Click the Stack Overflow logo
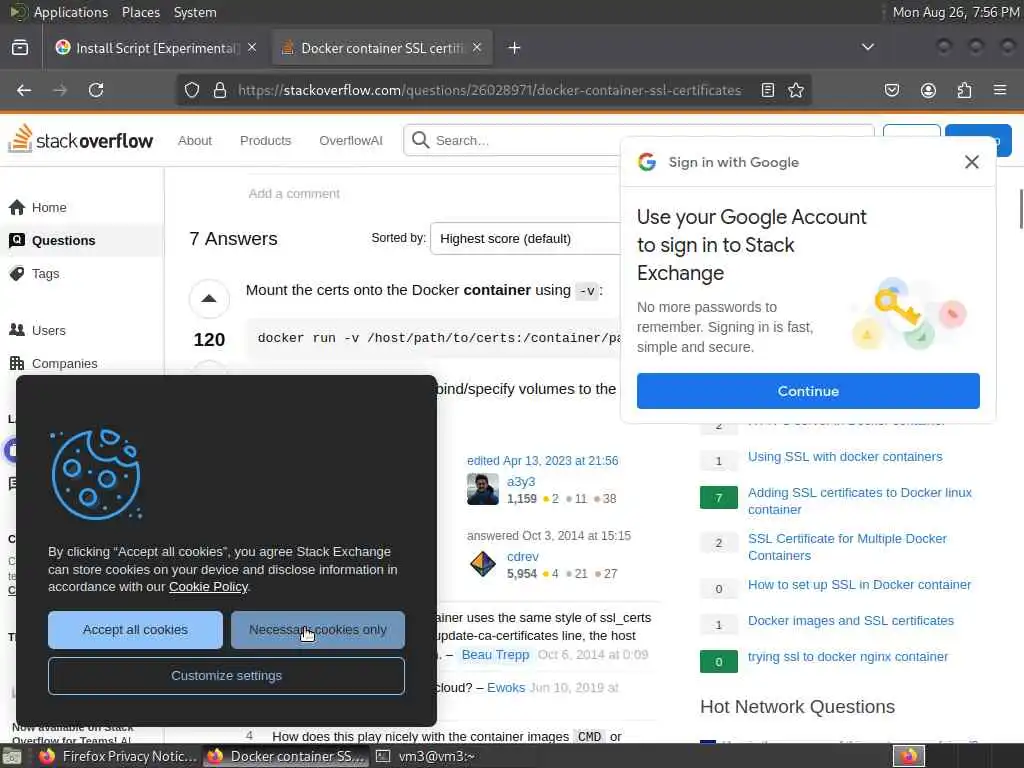The image size is (1024, 768). pyautogui.click(x=80, y=139)
